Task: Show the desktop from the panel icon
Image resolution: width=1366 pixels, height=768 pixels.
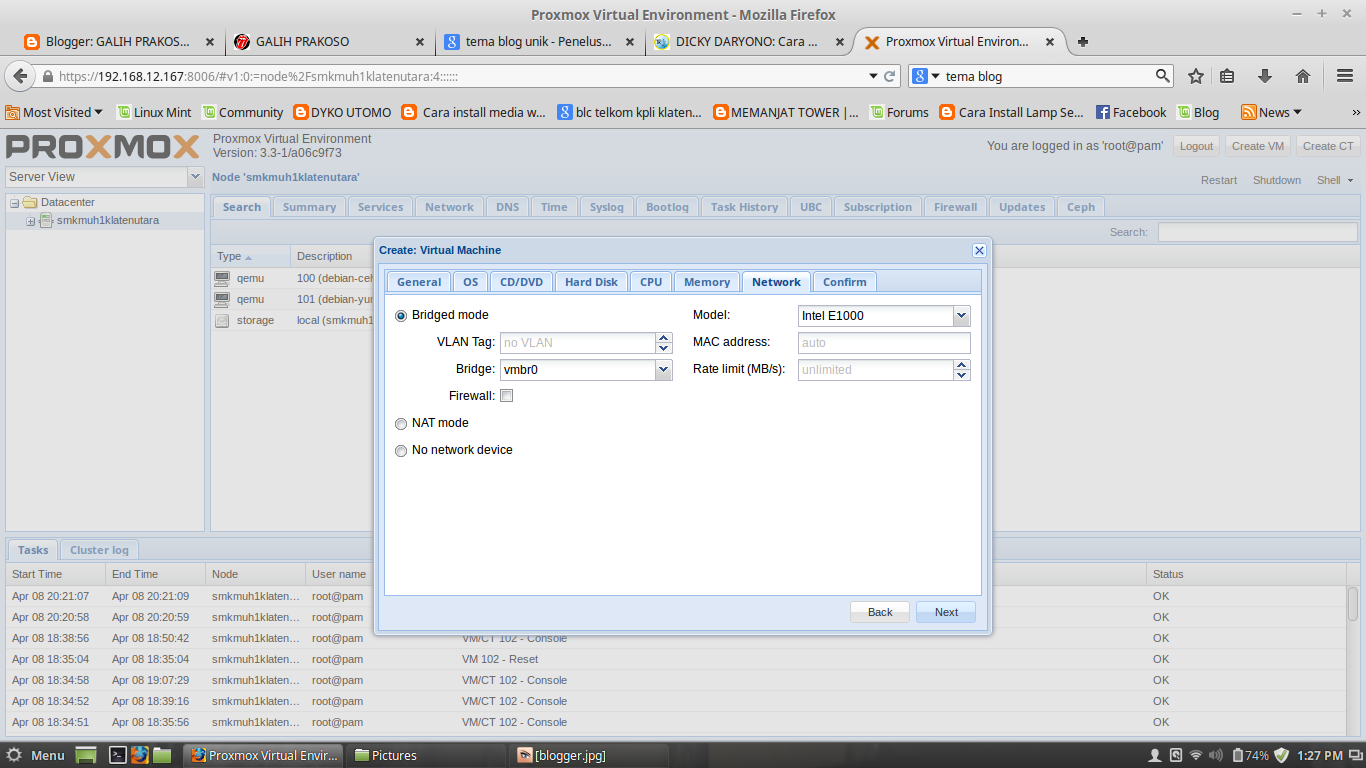Action: click(x=86, y=755)
